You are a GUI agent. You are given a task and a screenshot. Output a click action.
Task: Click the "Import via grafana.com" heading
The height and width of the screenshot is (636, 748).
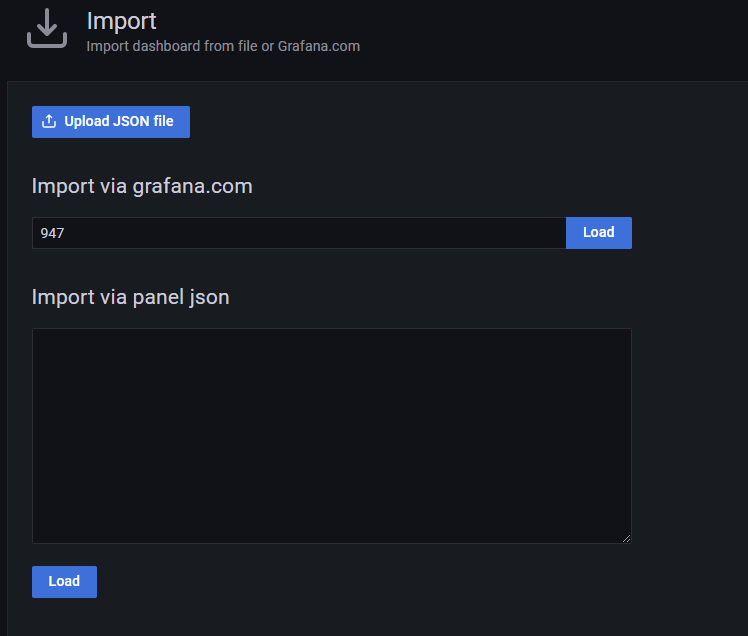pos(142,186)
